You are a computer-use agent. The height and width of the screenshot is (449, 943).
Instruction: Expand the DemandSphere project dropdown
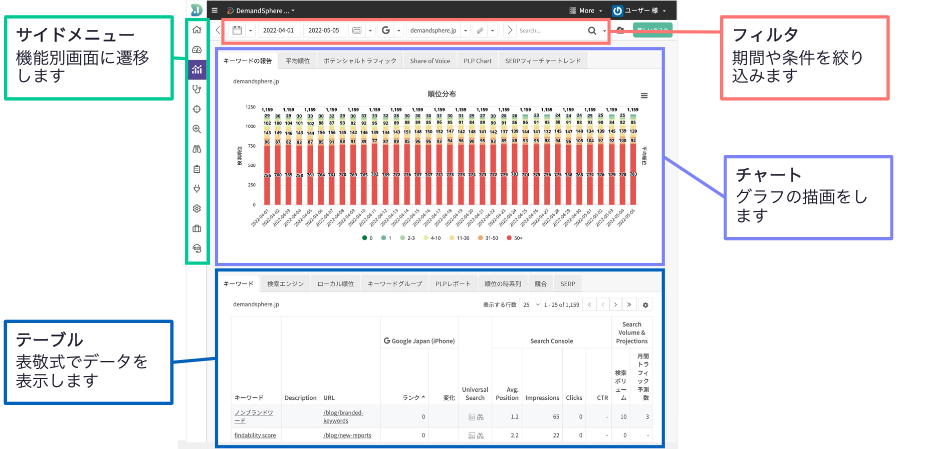tap(262, 10)
